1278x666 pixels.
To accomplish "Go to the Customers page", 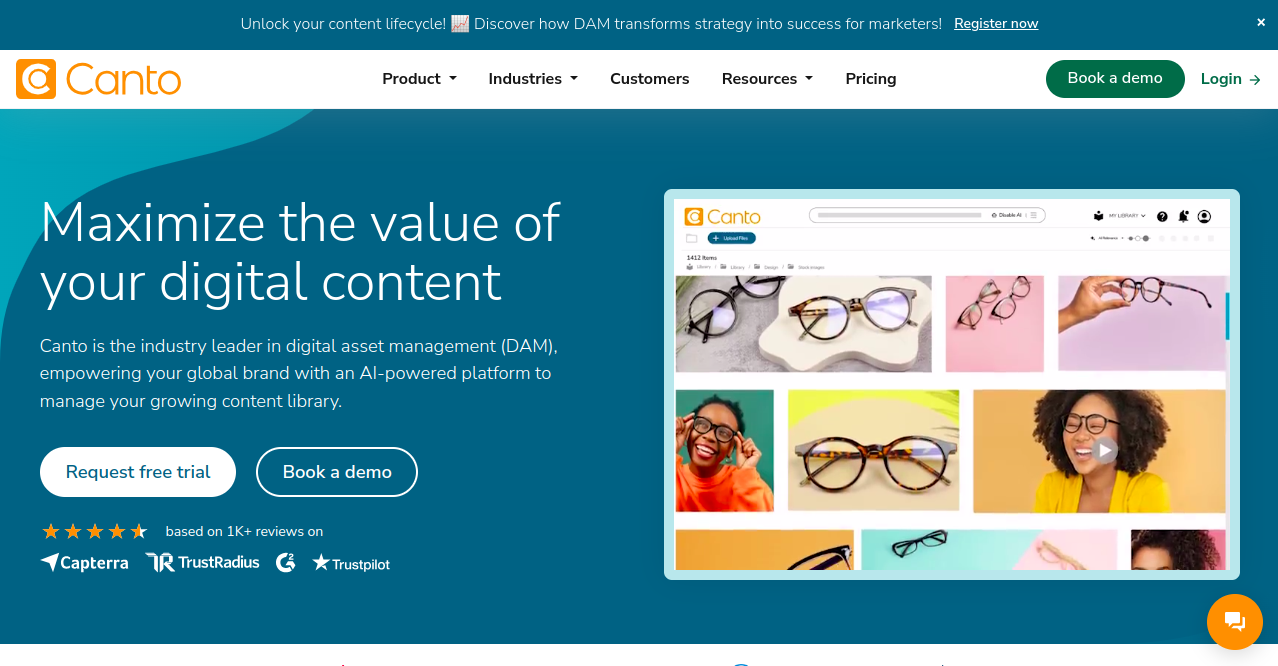I will (x=650, y=79).
